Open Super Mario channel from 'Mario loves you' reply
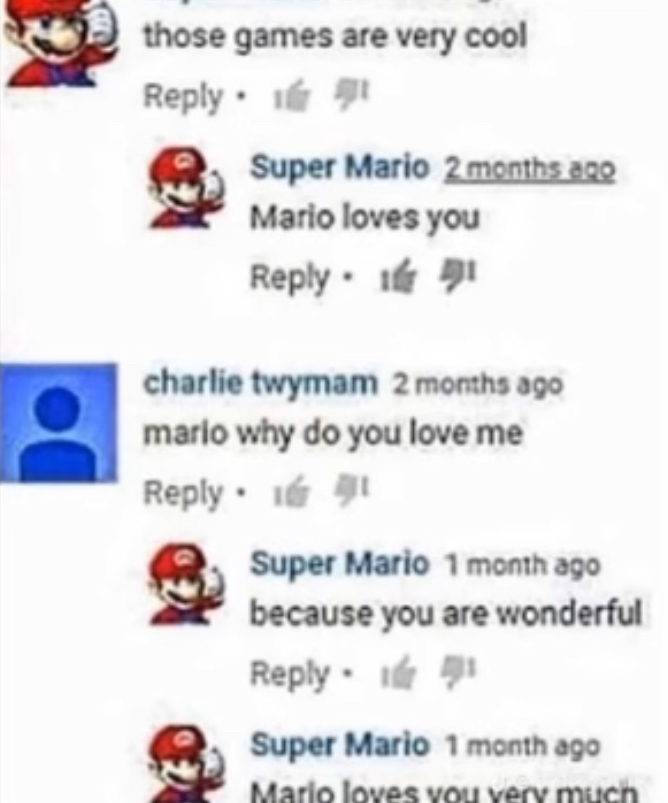This screenshot has width=668, height=803. [x=339, y=167]
